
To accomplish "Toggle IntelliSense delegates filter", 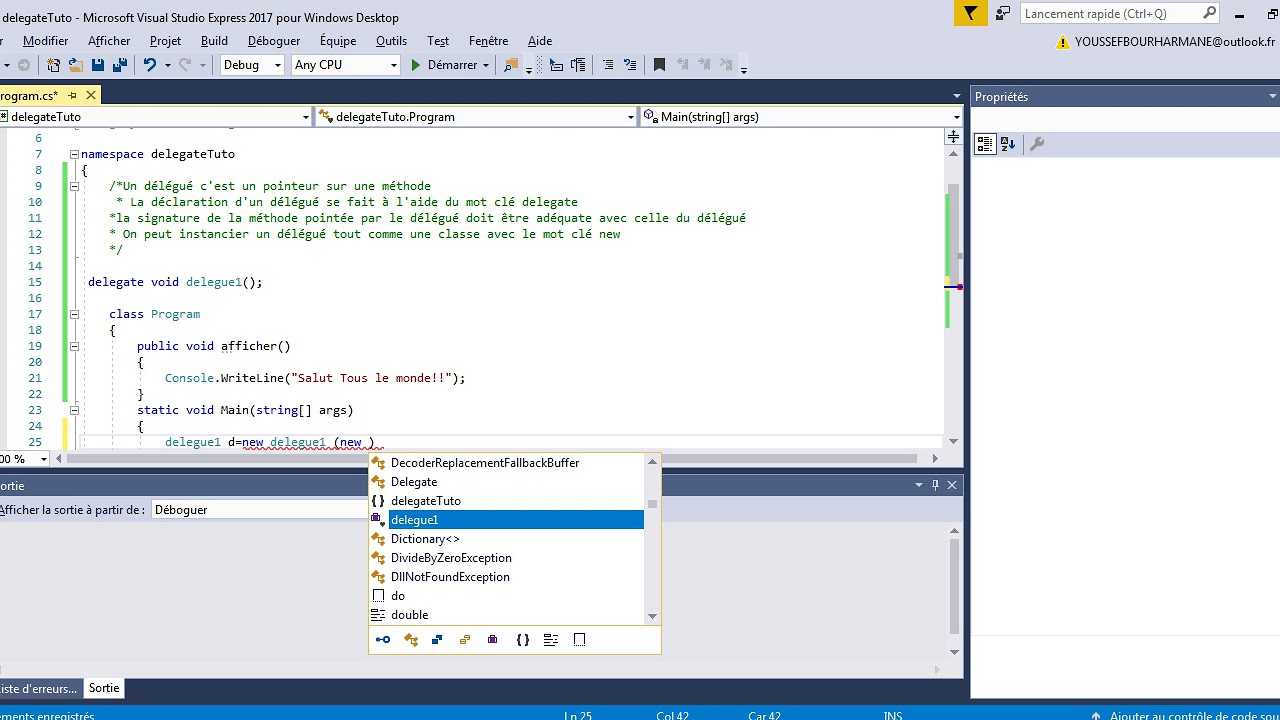I will coord(492,640).
